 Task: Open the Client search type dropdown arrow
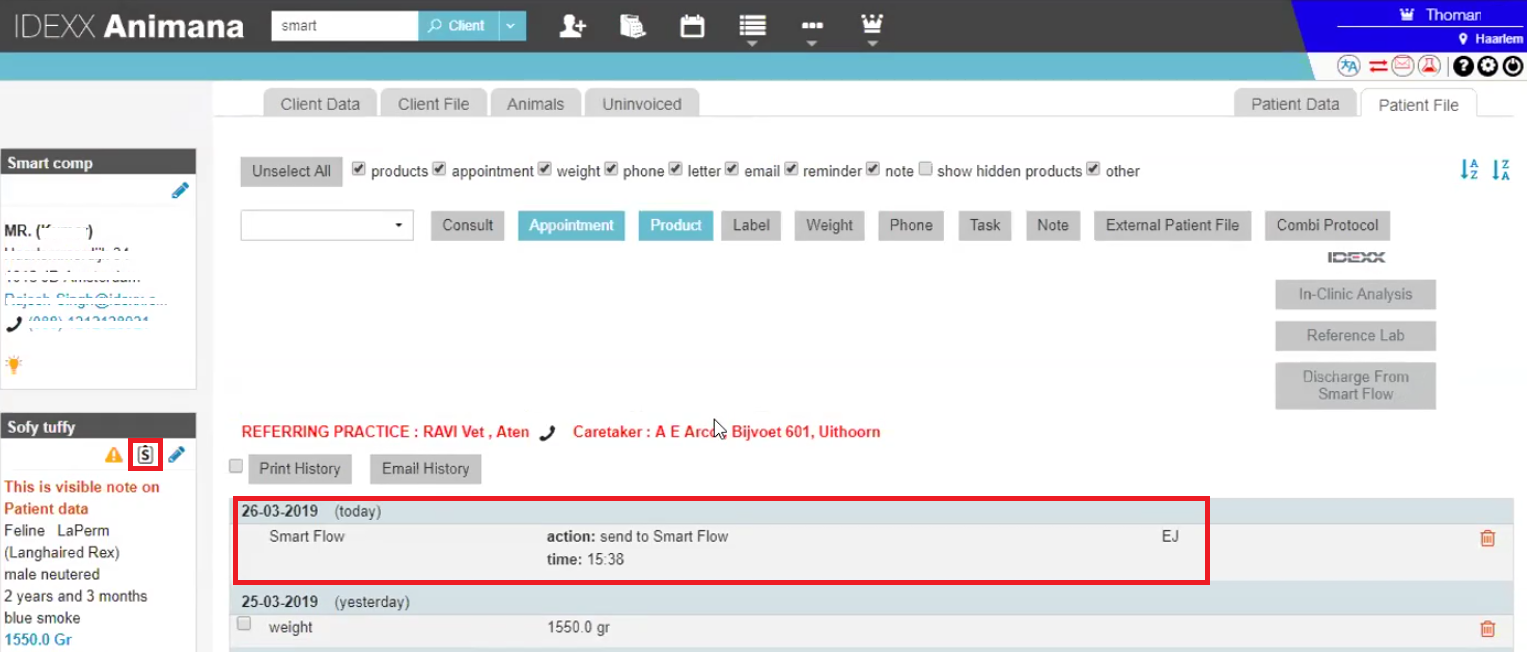(x=512, y=26)
